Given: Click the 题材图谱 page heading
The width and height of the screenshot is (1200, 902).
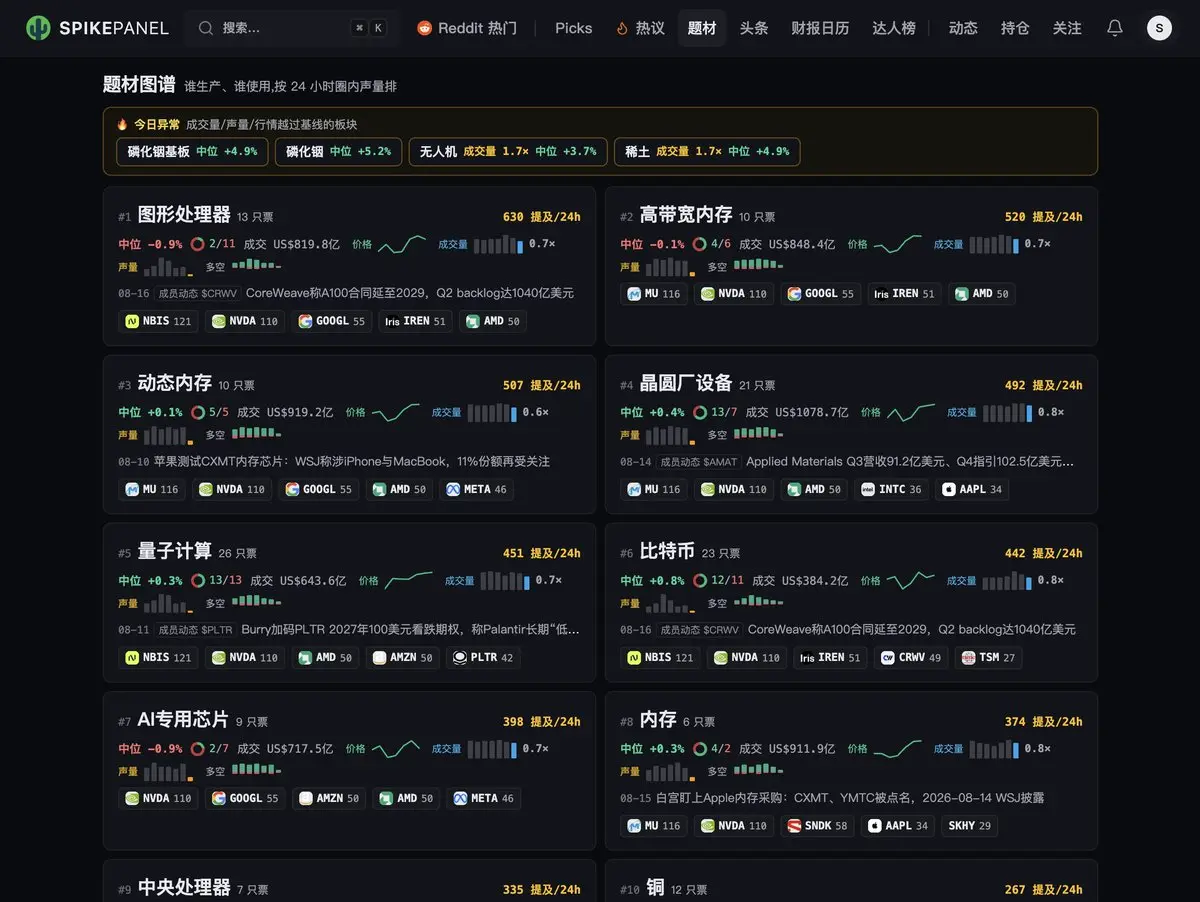Looking at the screenshot, I should tap(140, 84).
